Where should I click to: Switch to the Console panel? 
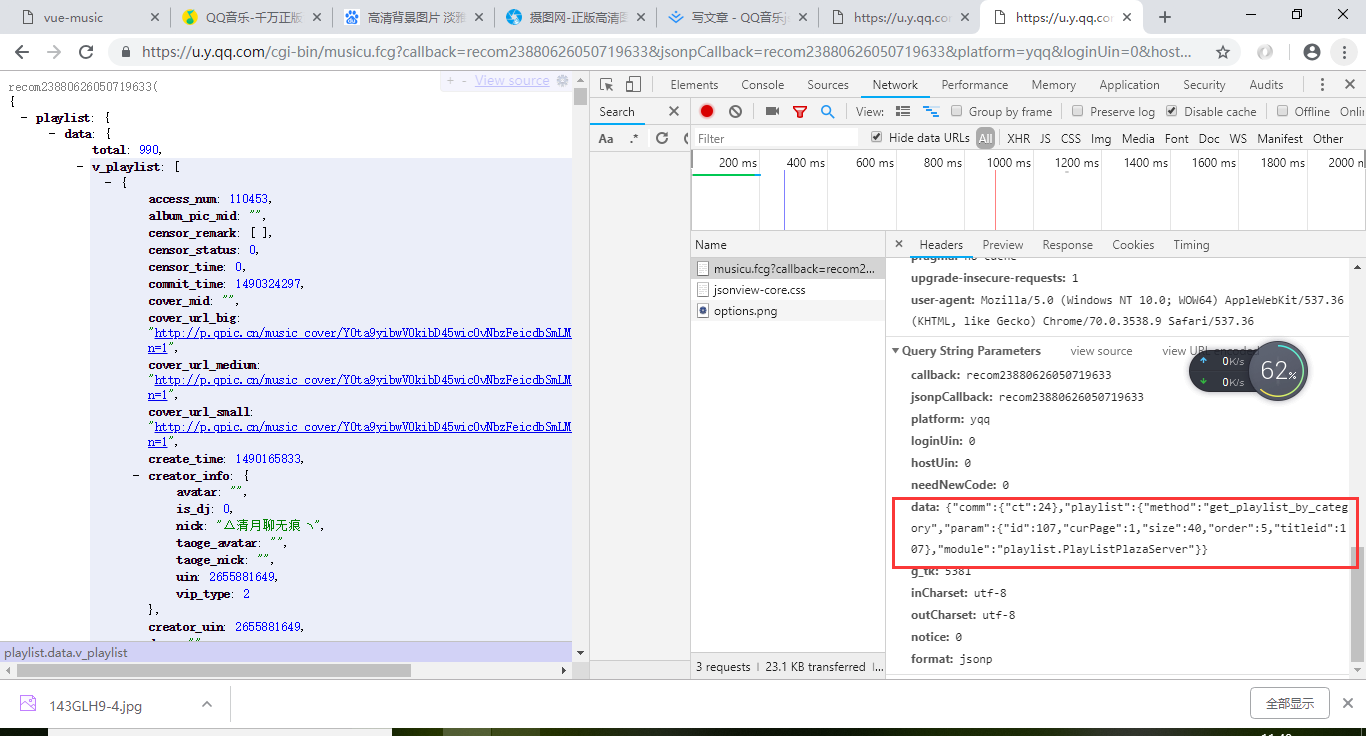click(763, 85)
